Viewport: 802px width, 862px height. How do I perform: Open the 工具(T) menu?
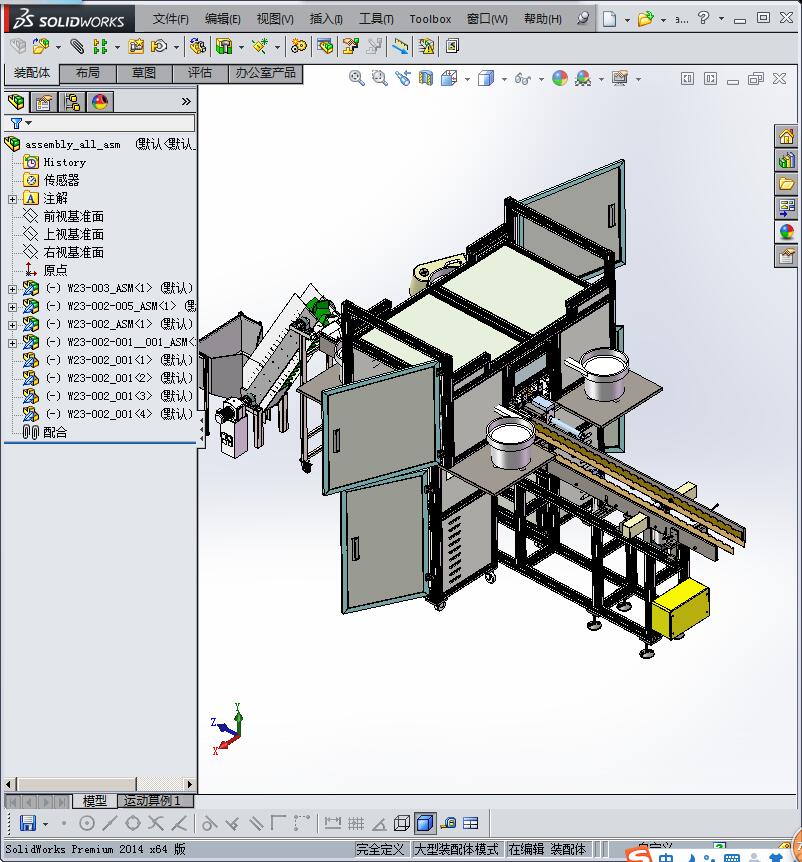pos(377,19)
